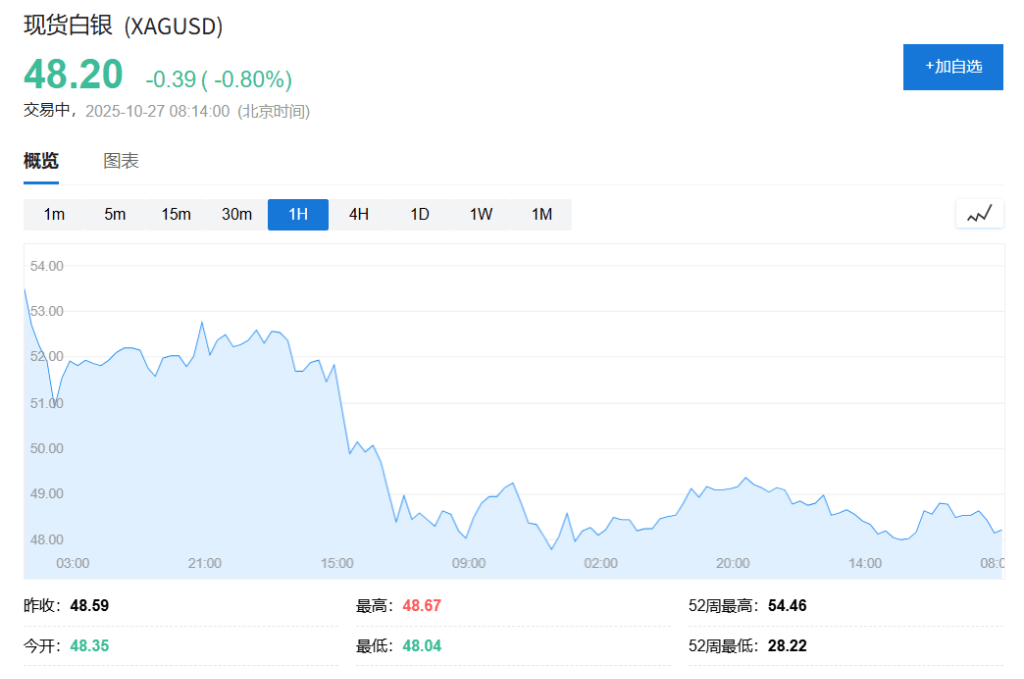Set timeframe to 30m
Image resolution: width=1024 pixels, height=679 pixels.
[x=237, y=215]
